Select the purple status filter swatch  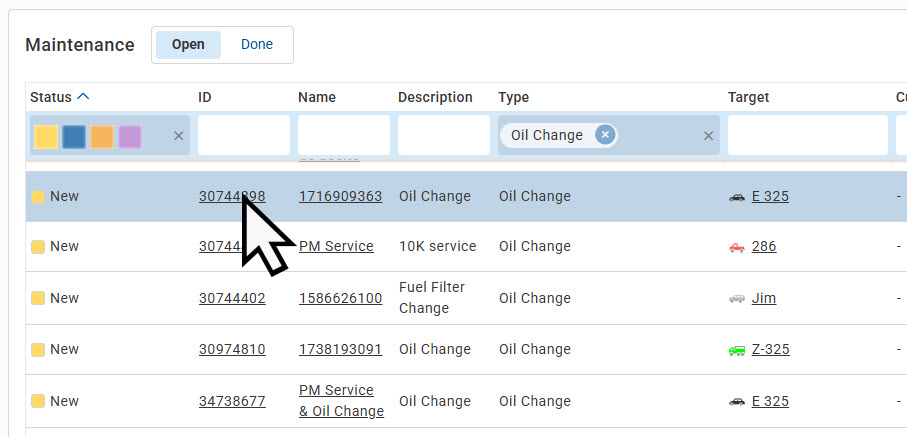click(130, 137)
